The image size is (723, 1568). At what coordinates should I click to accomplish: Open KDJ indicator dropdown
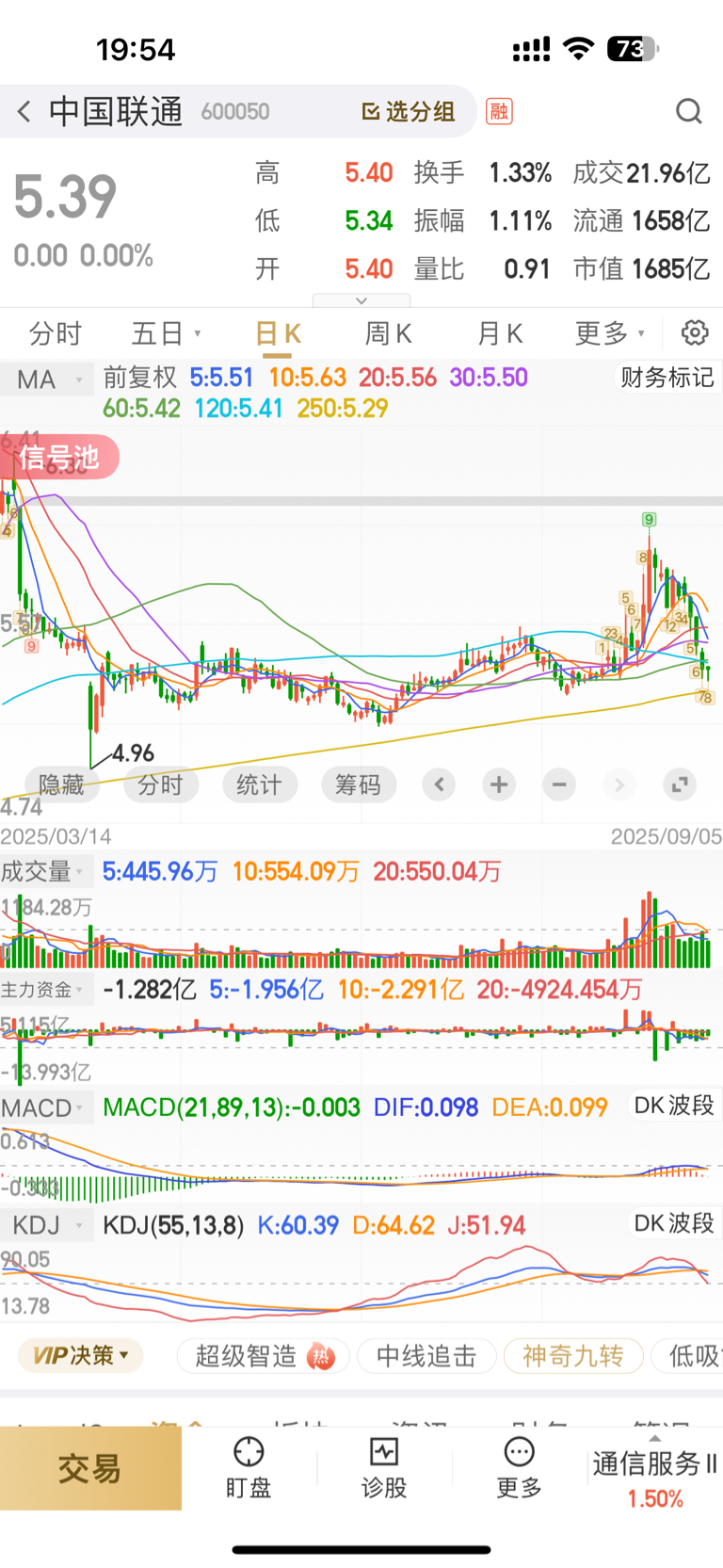tap(47, 1225)
